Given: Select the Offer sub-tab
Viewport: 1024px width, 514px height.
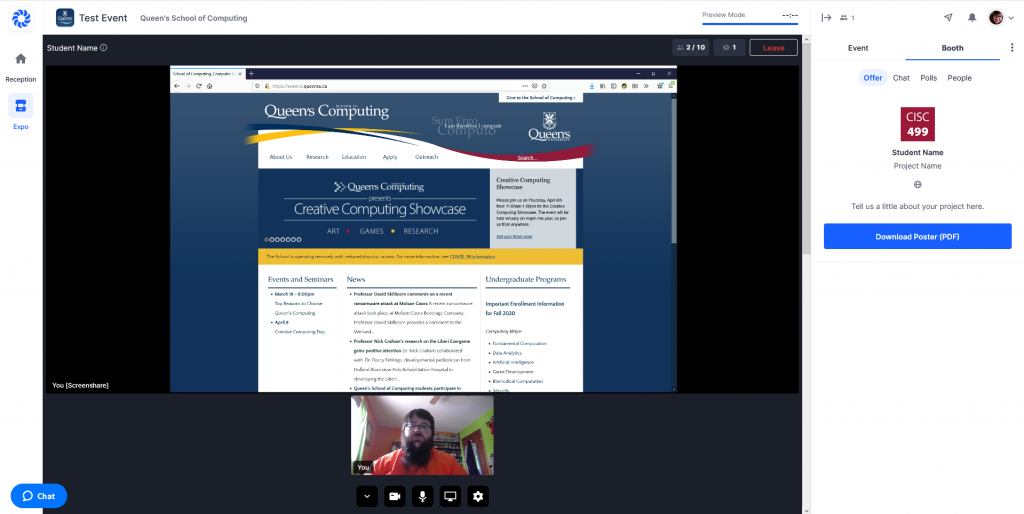Looking at the screenshot, I should tap(872, 78).
